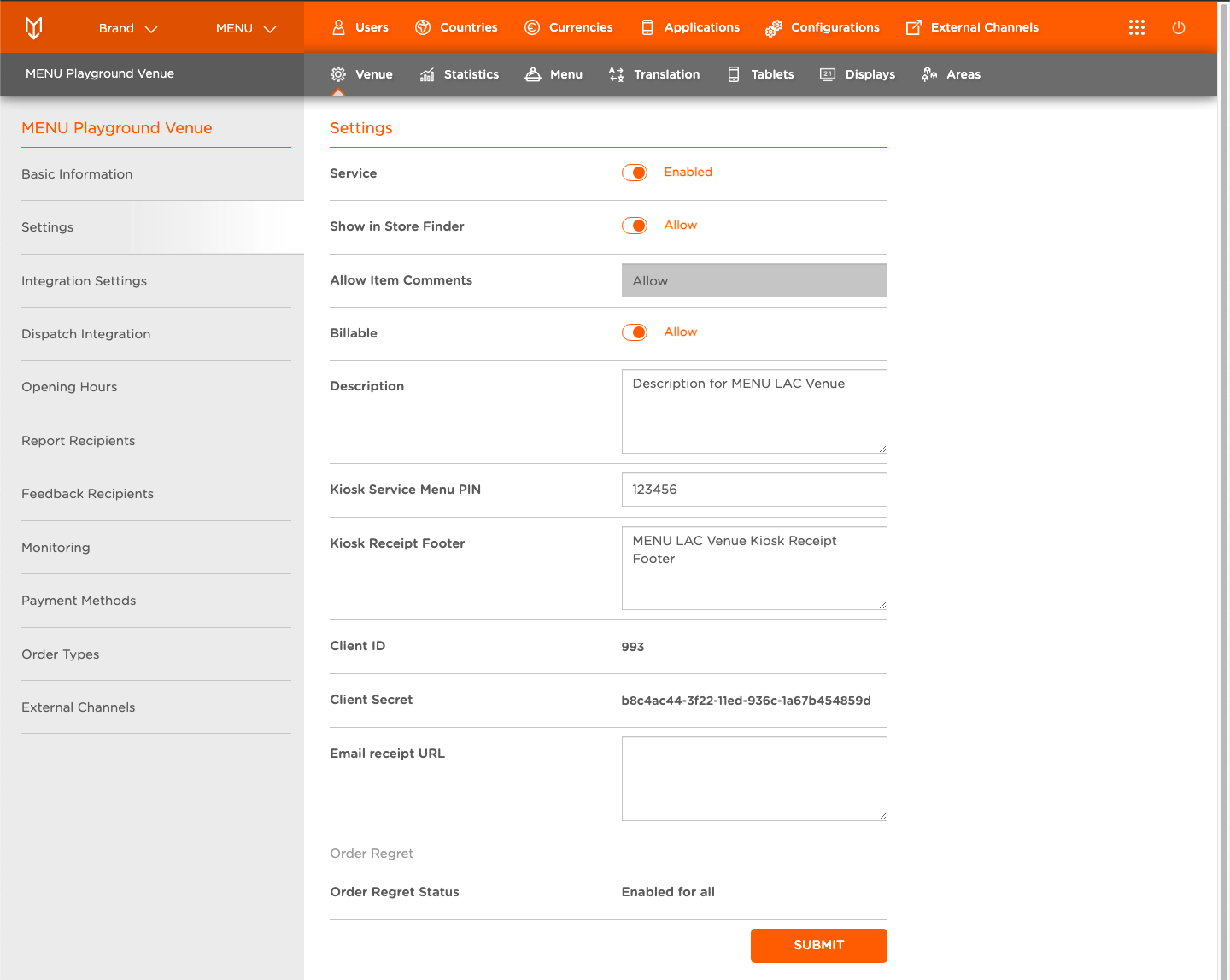Screen dimensions: 1230x980
Task: Click the MENU Playground Venue sidebar heading
Action: coord(117,128)
